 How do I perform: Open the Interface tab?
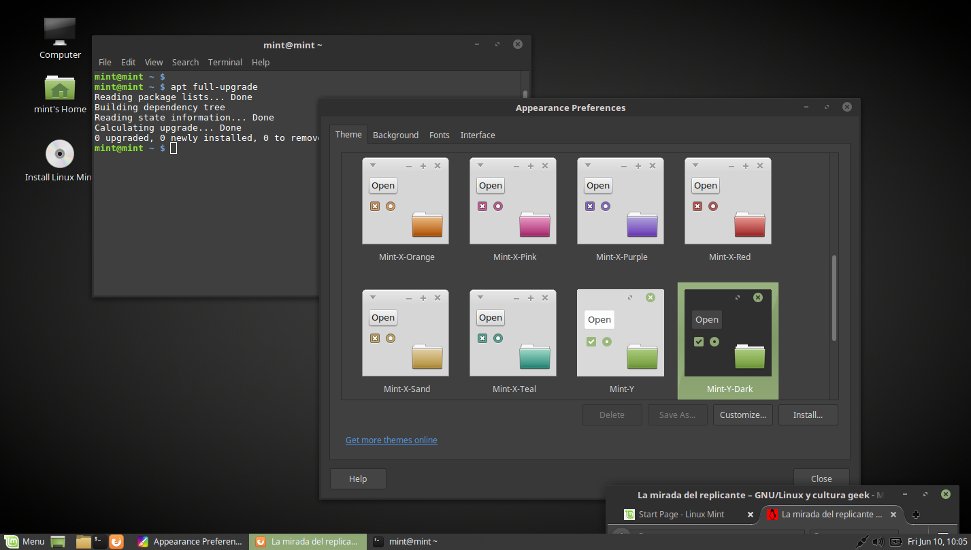[477, 135]
